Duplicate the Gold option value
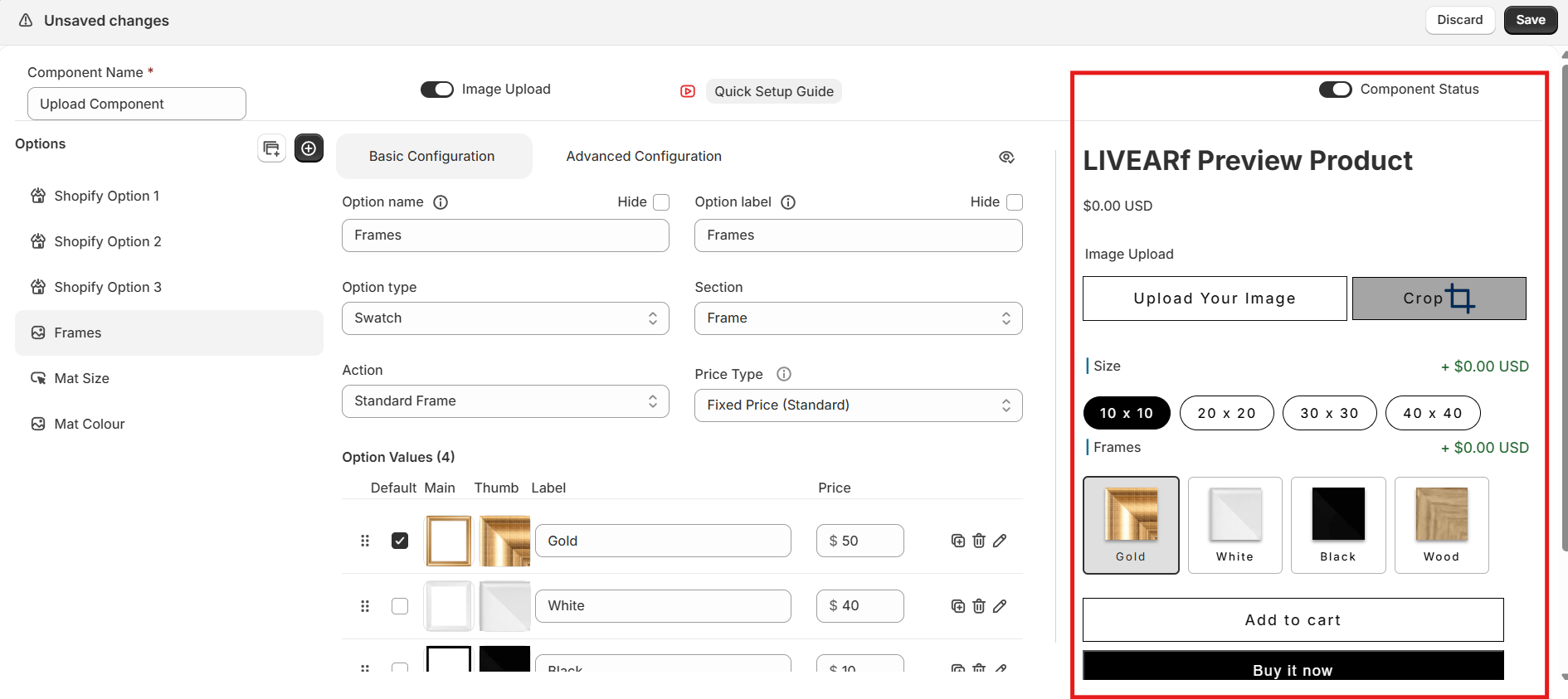The height and width of the screenshot is (699, 1568). [958, 541]
